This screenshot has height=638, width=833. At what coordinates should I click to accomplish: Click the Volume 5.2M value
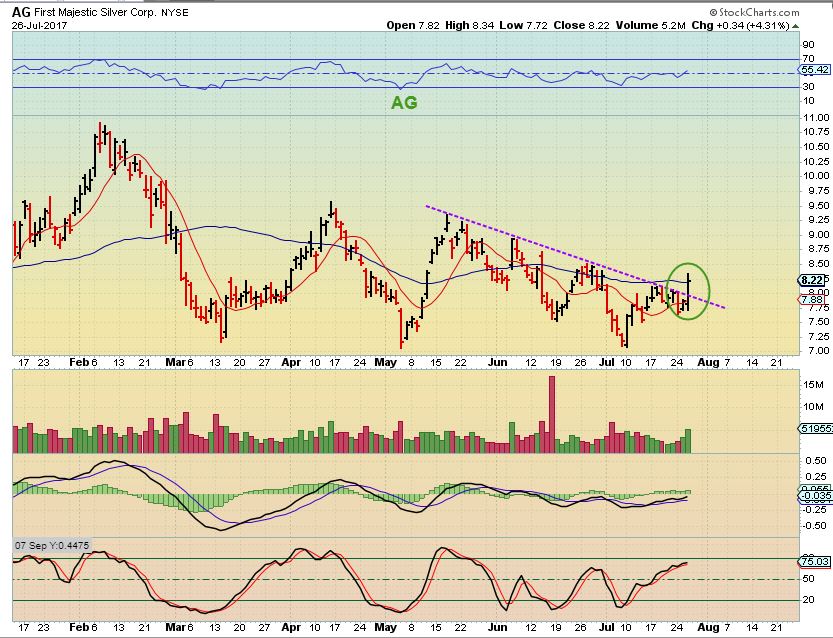pyautogui.click(x=650, y=25)
